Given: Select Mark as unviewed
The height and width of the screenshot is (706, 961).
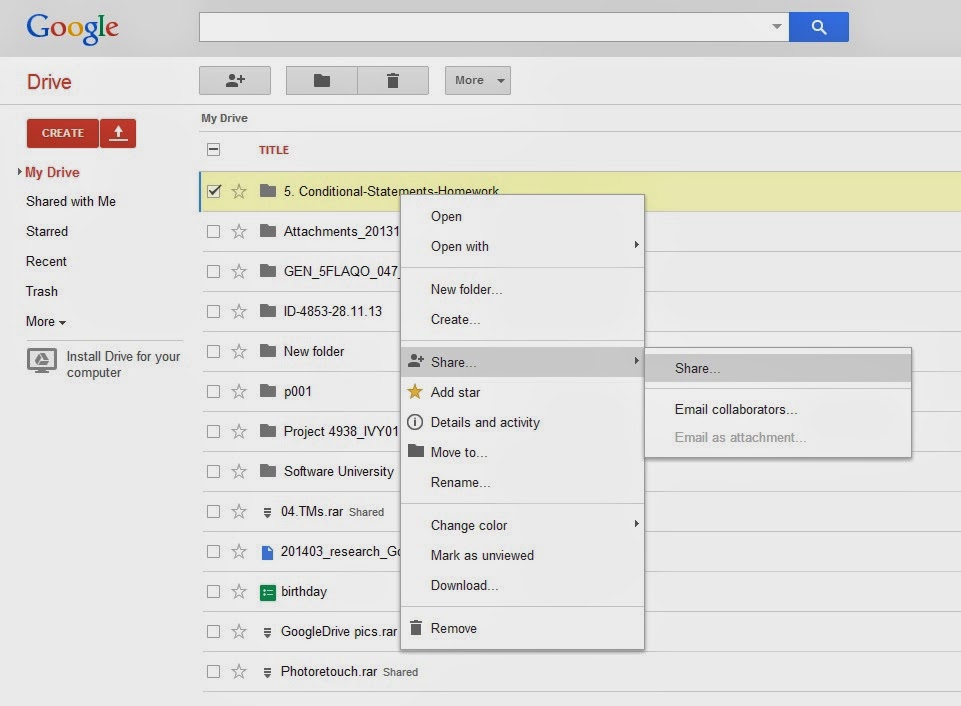Looking at the screenshot, I should click(522, 555).
